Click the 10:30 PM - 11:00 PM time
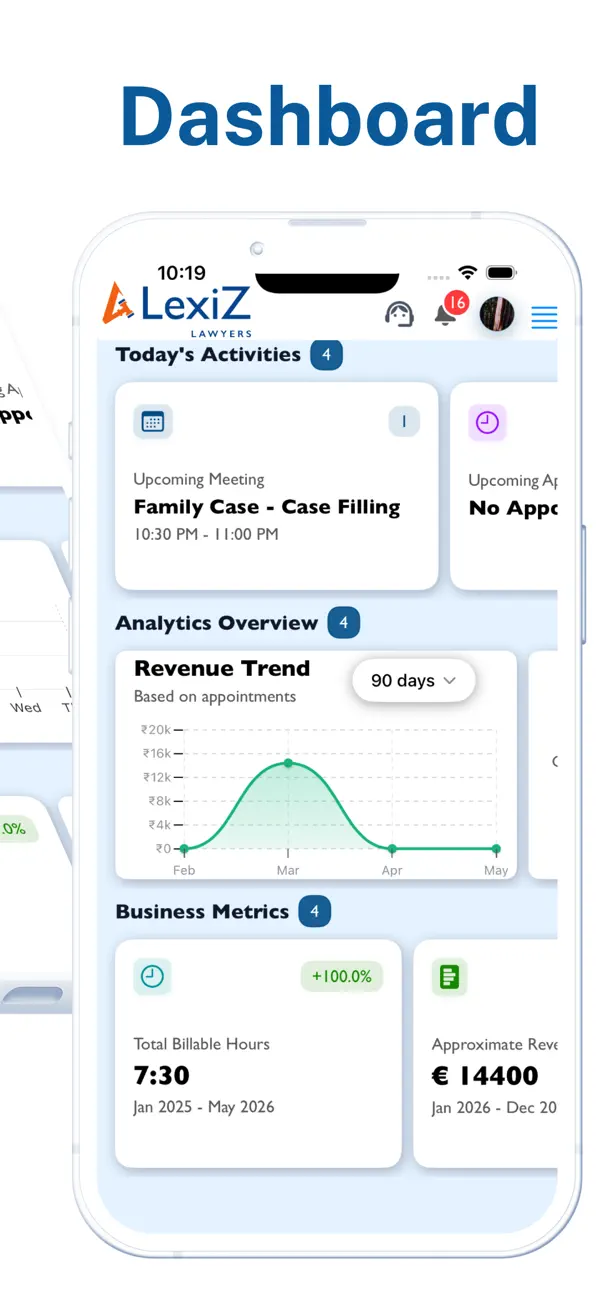 [206, 535]
